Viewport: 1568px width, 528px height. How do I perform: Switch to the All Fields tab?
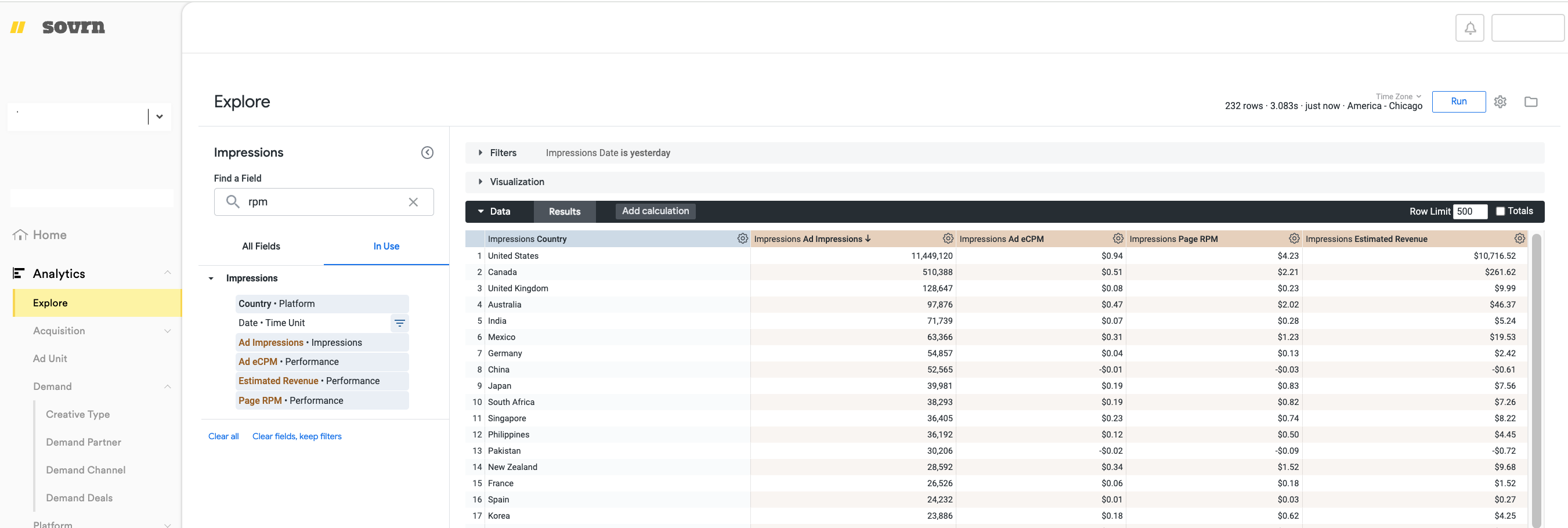[x=261, y=246]
